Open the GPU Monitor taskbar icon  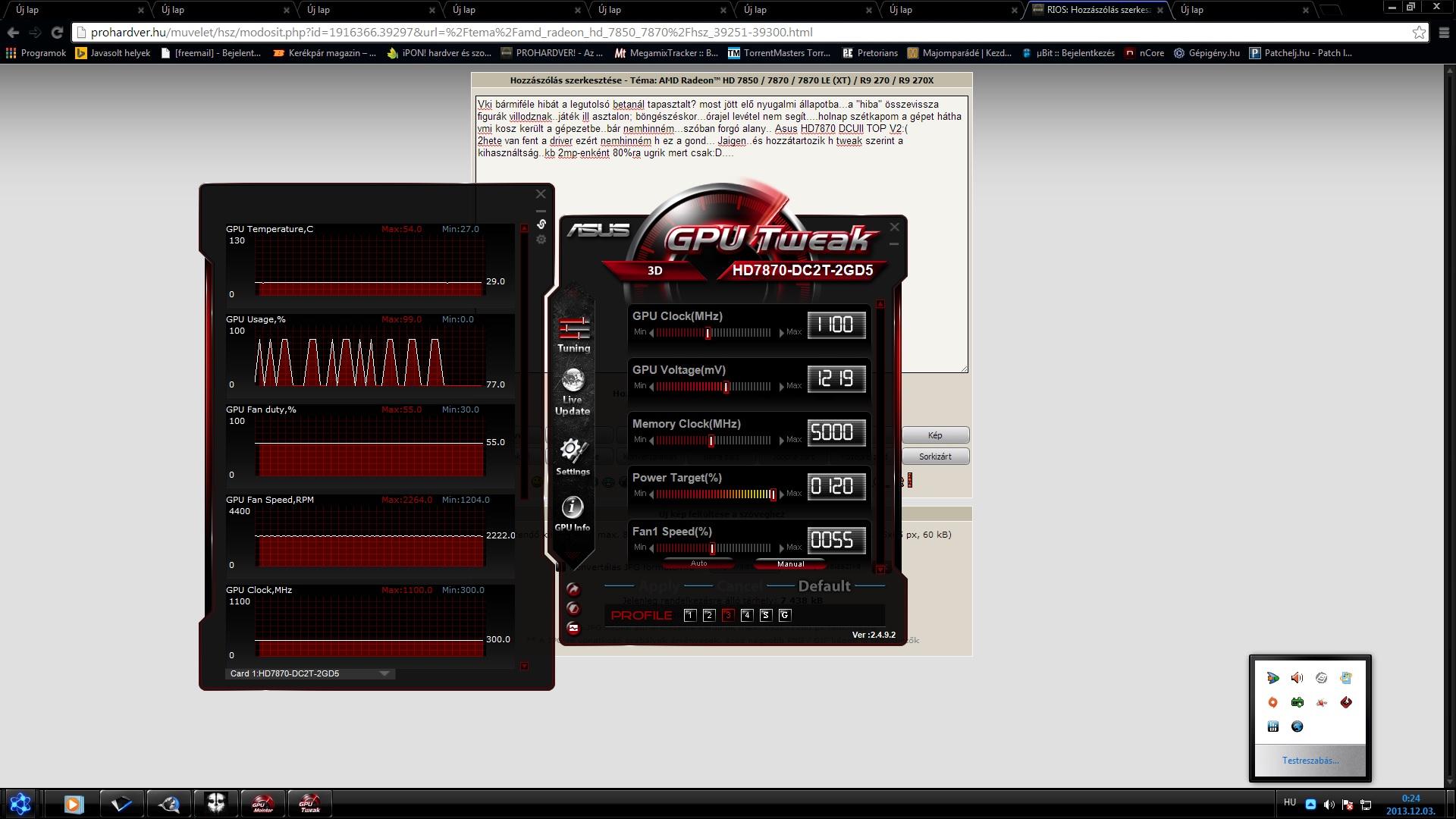click(x=263, y=804)
